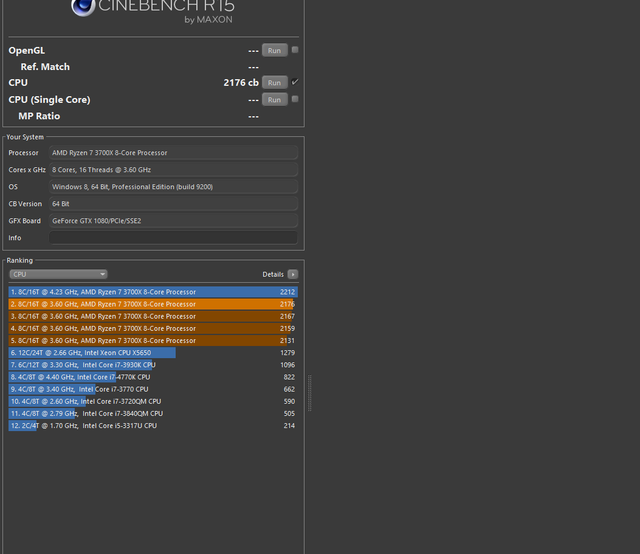The image size is (640, 554).
Task: Click the OpenGL label
Action: point(27,51)
